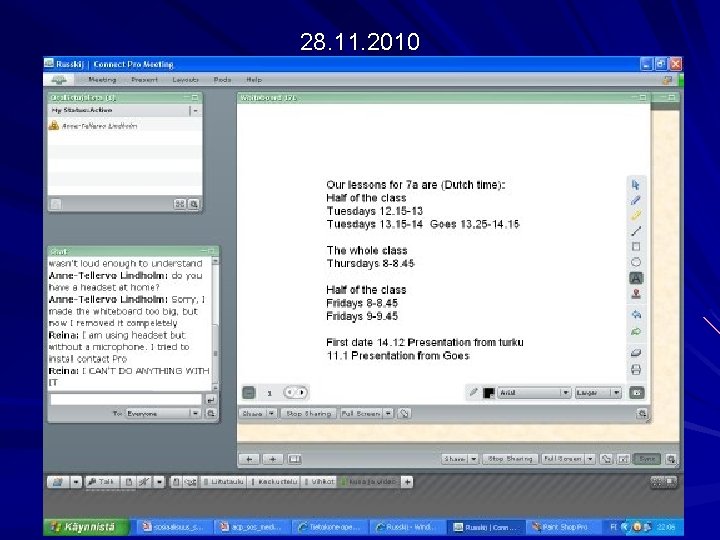Open the black text color swatch
This screenshot has height=540, width=720.
488,393
